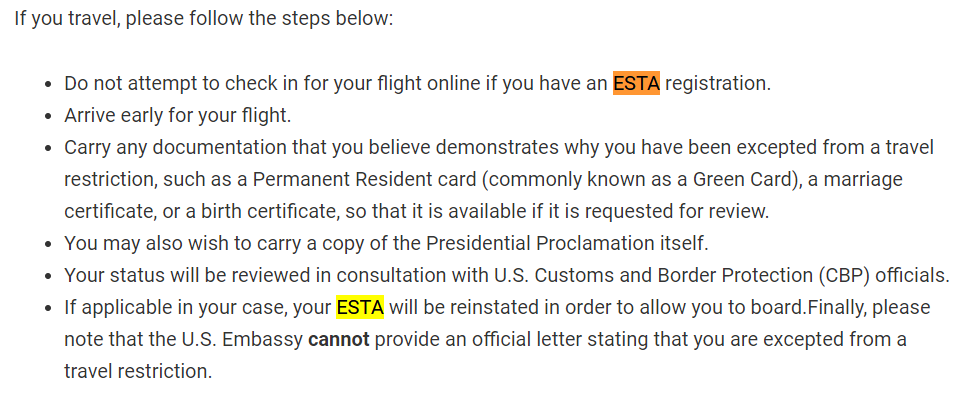Click the bullet before 'Carry any documentation'
The image size is (978, 402).
[x=47, y=149]
